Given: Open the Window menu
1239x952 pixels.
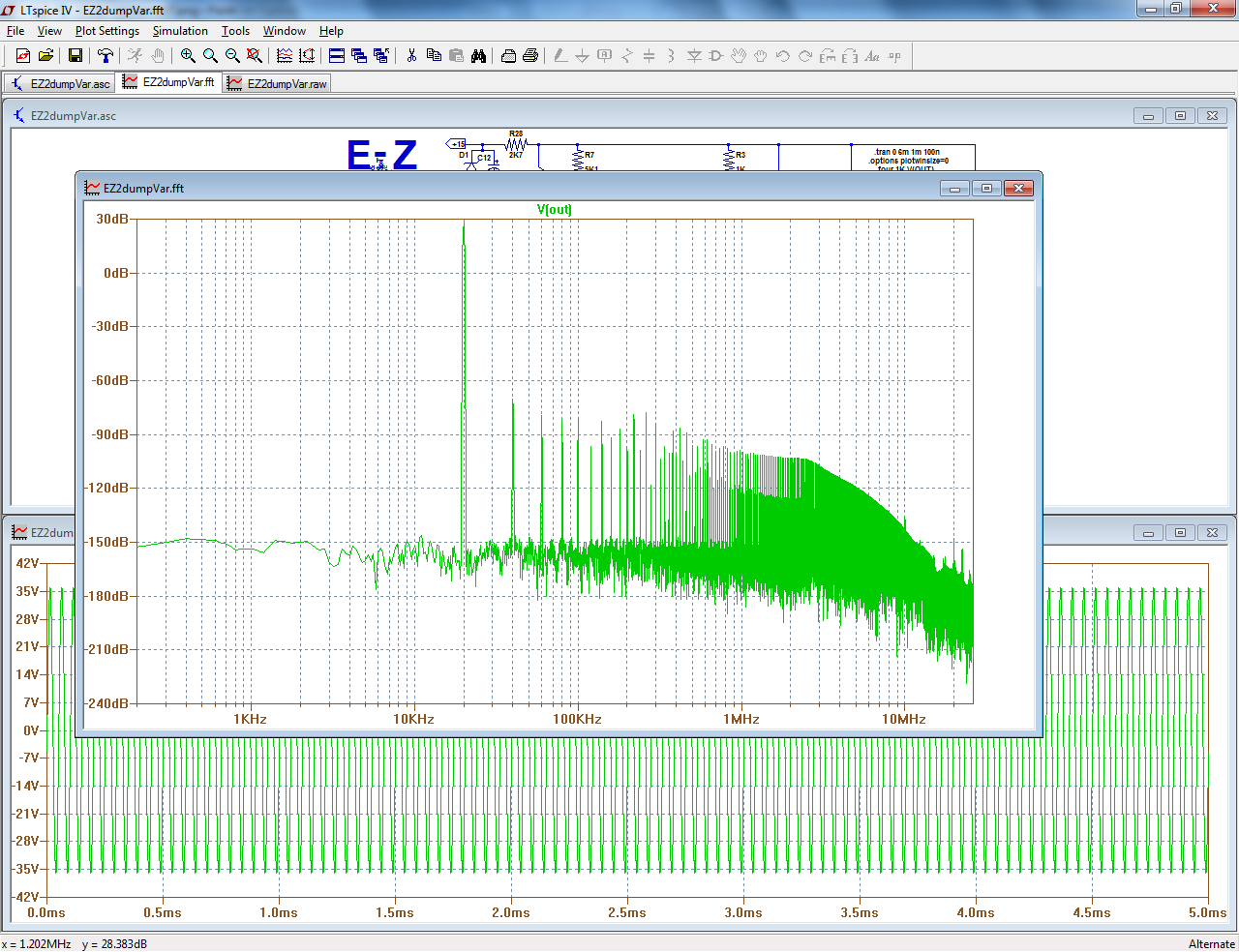Looking at the screenshot, I should 285,31.
